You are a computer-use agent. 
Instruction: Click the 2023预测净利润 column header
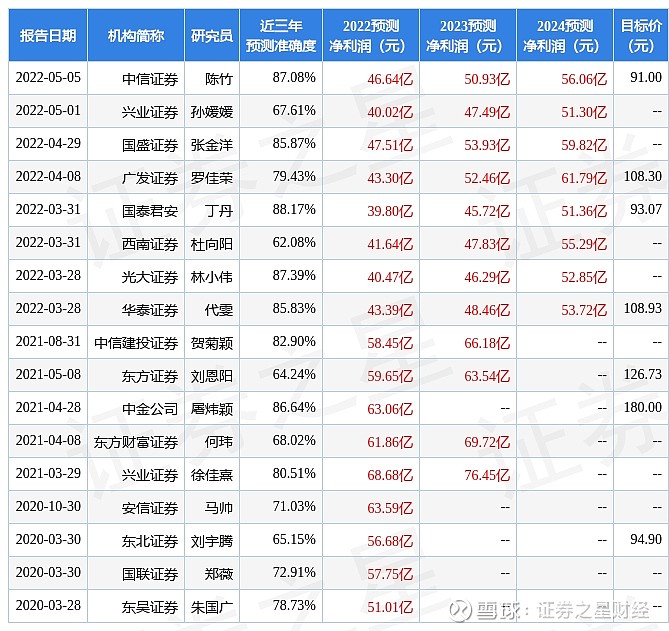click(x=468, y=35)
